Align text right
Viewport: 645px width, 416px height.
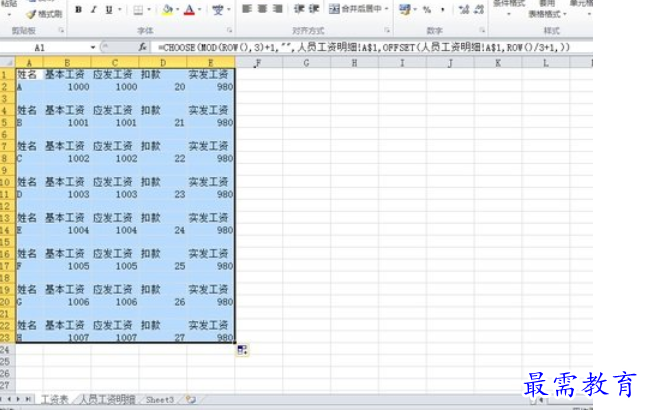[278, 9]
